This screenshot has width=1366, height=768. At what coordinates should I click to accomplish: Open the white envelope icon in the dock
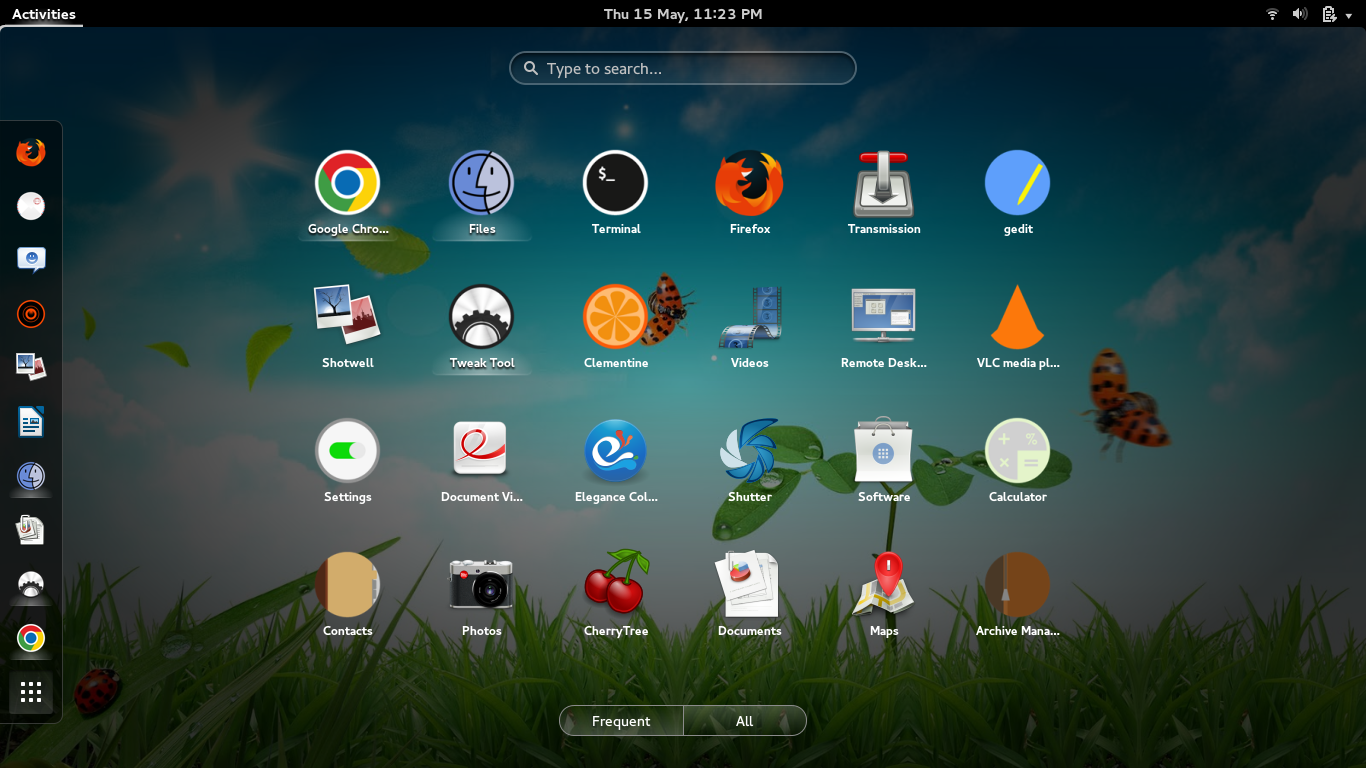pyautogui.click(x=31, y=206)
